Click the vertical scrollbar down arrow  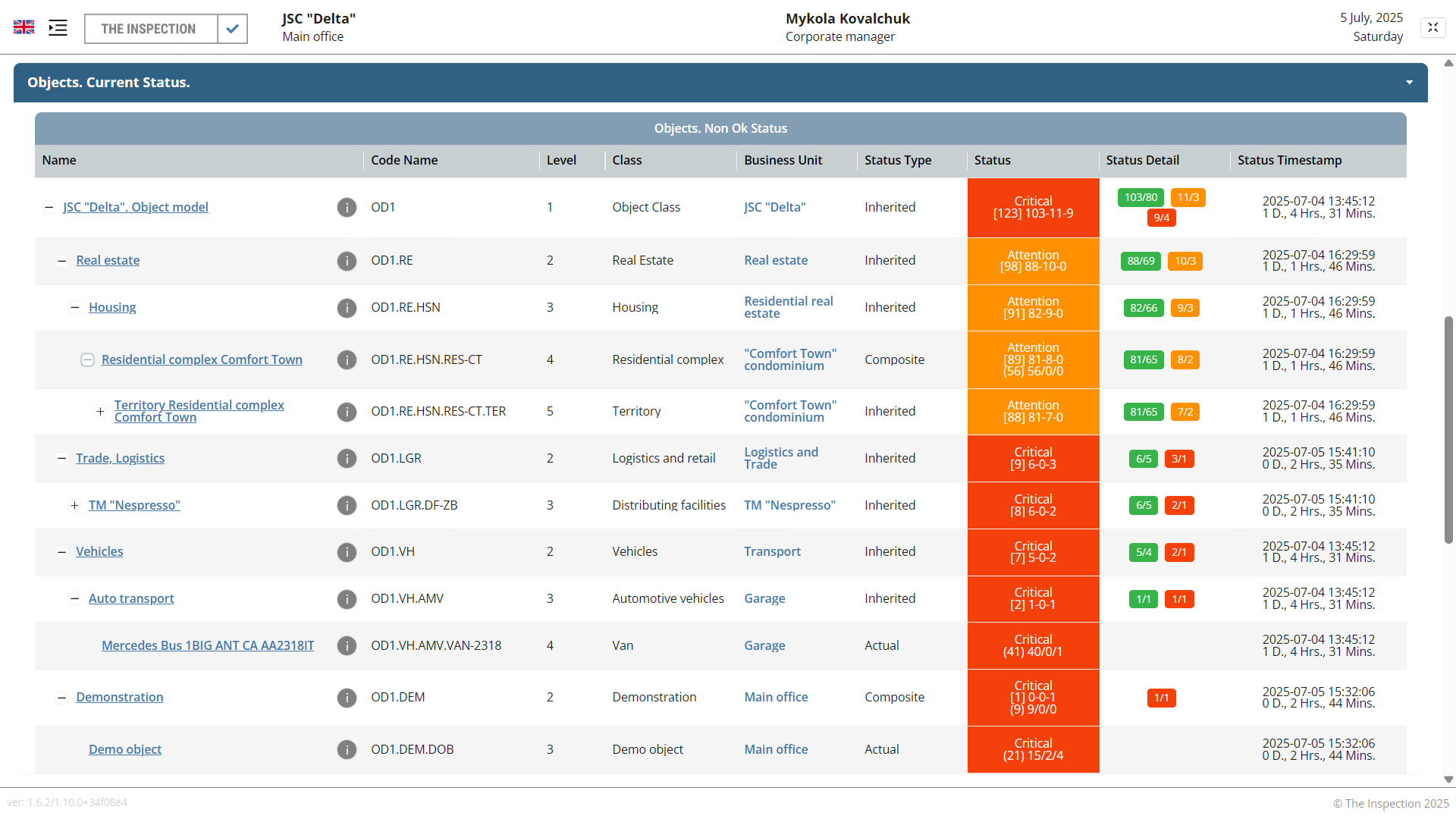(1448, 780)
